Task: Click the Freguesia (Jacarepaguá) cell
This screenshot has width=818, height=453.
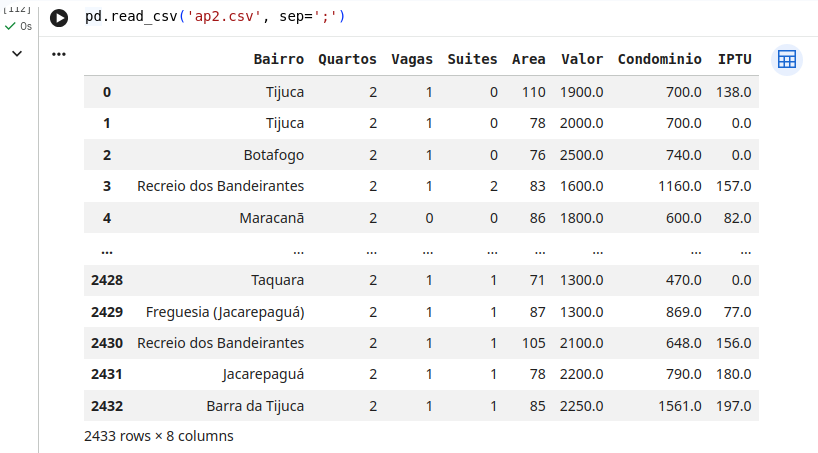Action: coord(225,312)
